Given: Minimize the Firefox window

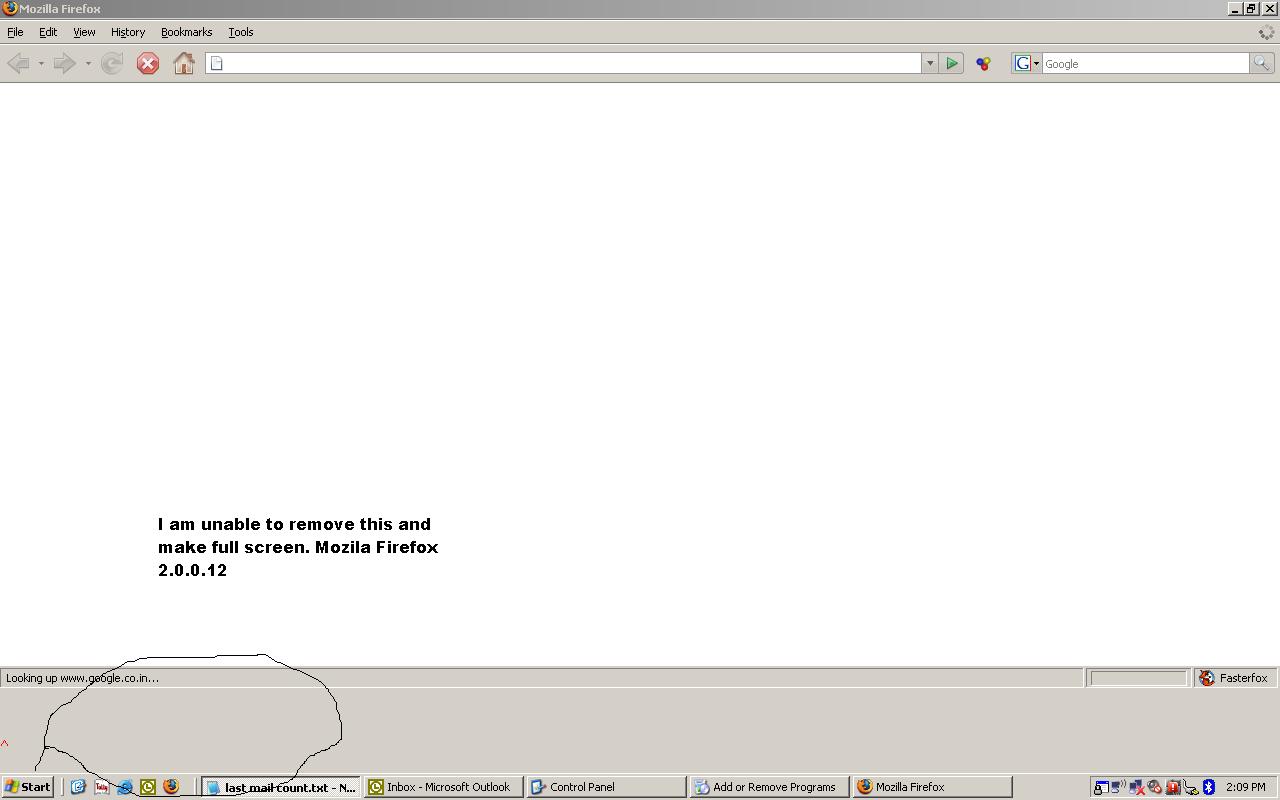Looking at the screenshot, I should 1235,8.
